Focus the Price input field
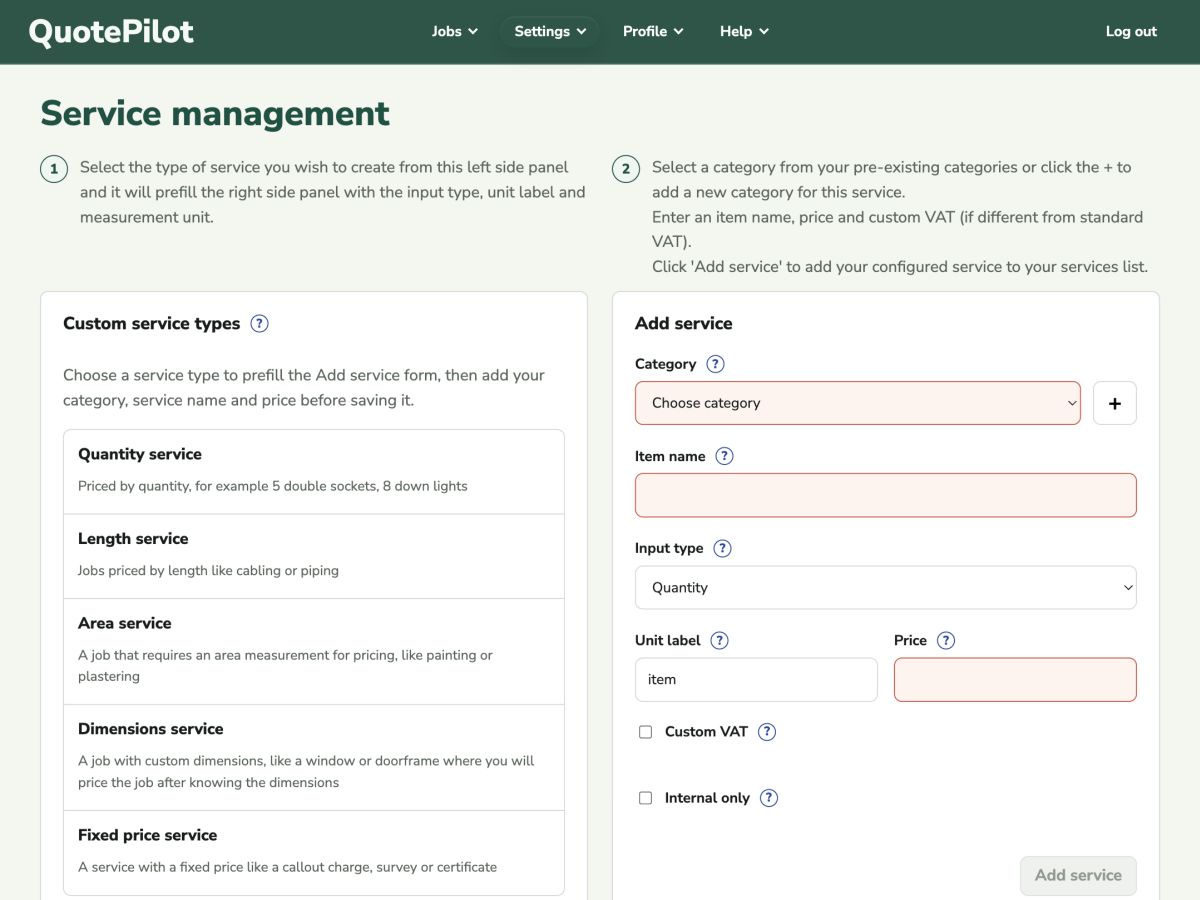Image resolution: width=1200 pixels, height=900 pixels. [x=1015, y=679]
